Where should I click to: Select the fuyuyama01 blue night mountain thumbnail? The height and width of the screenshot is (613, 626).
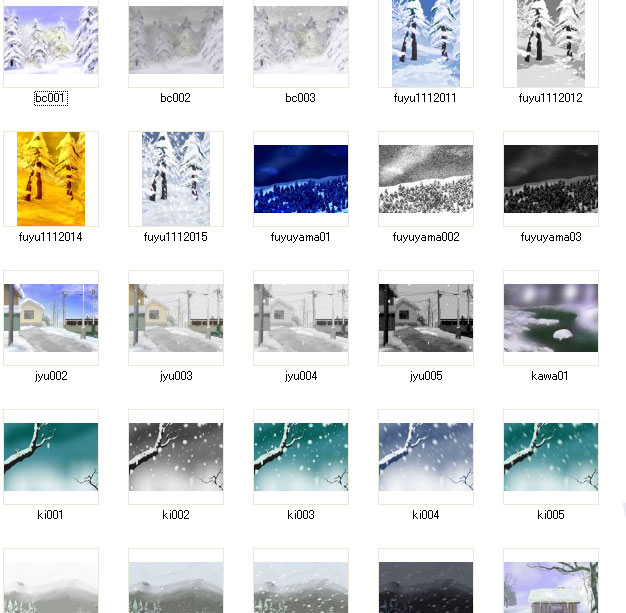pyautogui.click(x=301, y=179)
